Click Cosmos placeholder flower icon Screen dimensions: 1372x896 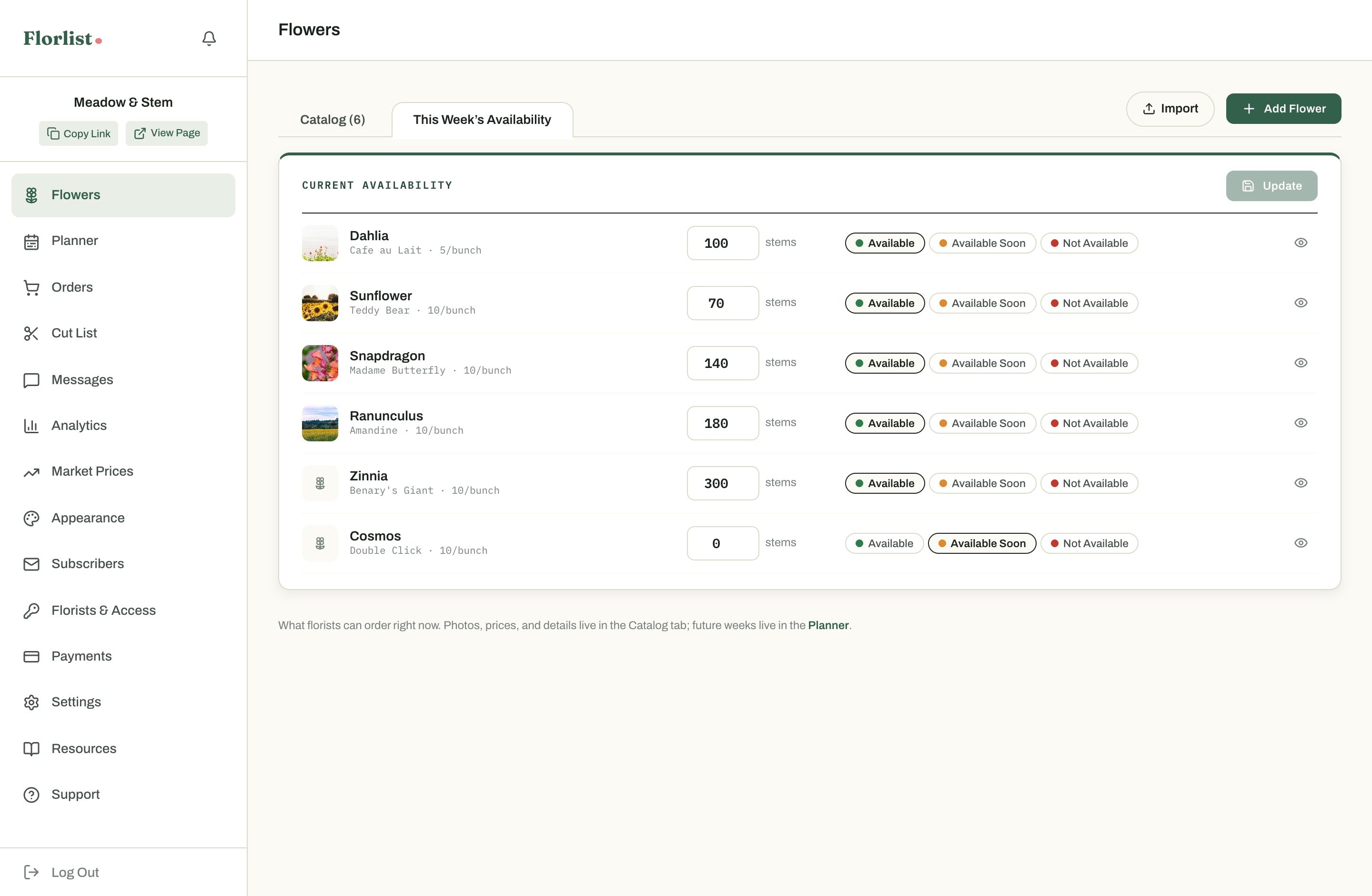click(x=320, y=543)
